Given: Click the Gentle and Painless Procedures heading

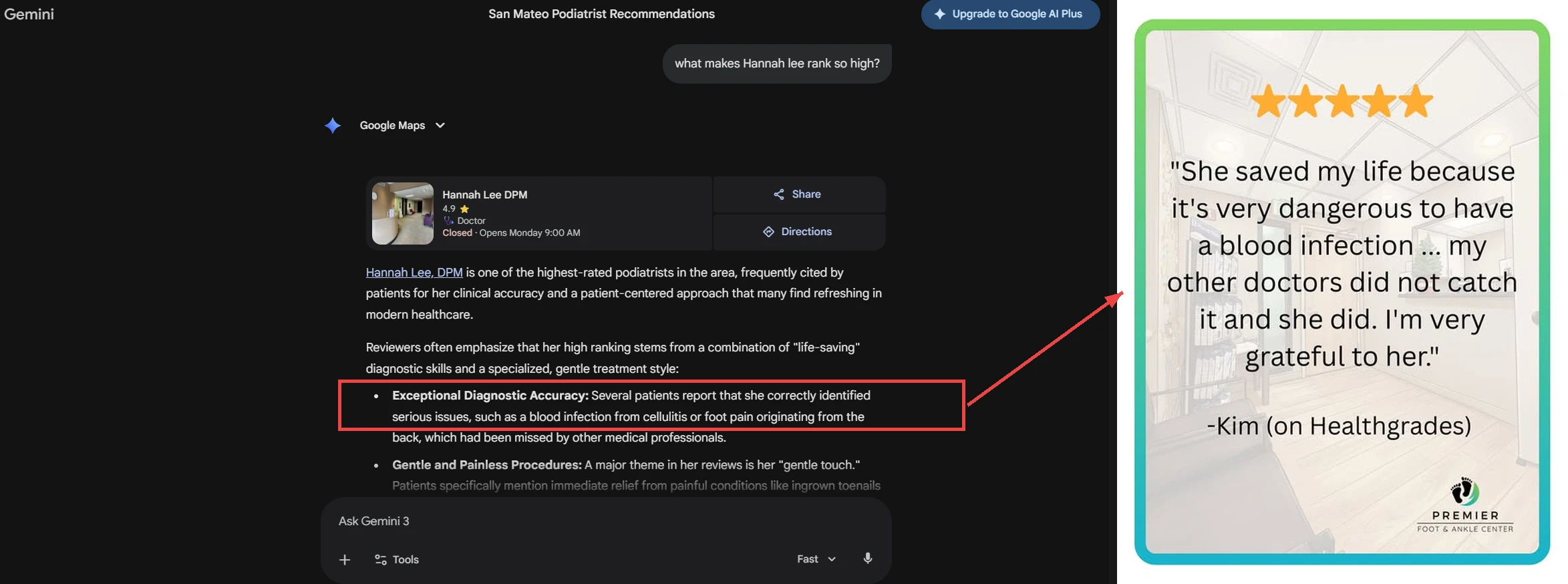Looking at the screenshot, I should (487, 465).
